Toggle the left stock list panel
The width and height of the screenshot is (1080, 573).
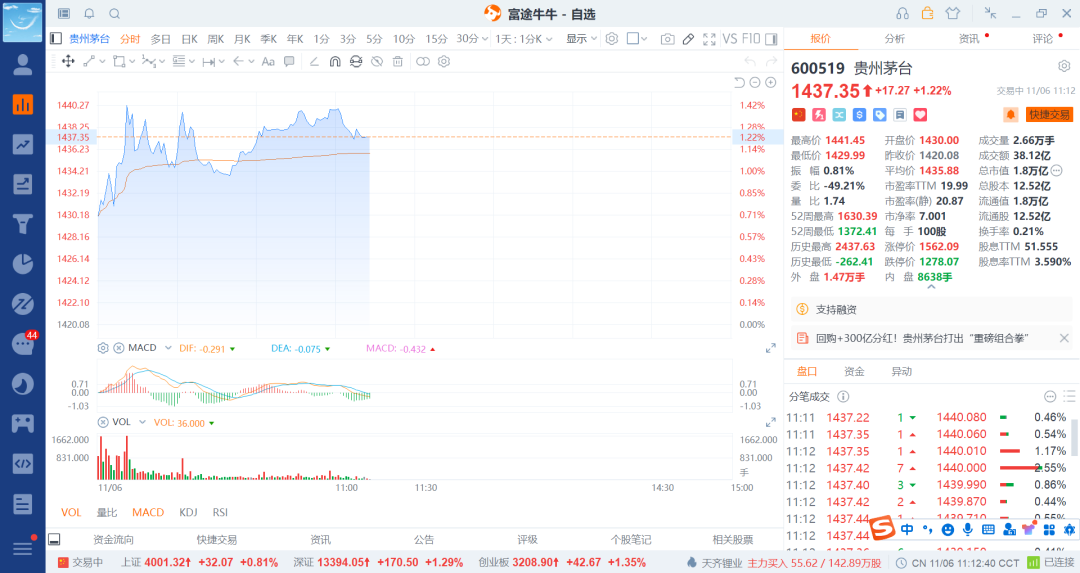click(x=56, y=39)
